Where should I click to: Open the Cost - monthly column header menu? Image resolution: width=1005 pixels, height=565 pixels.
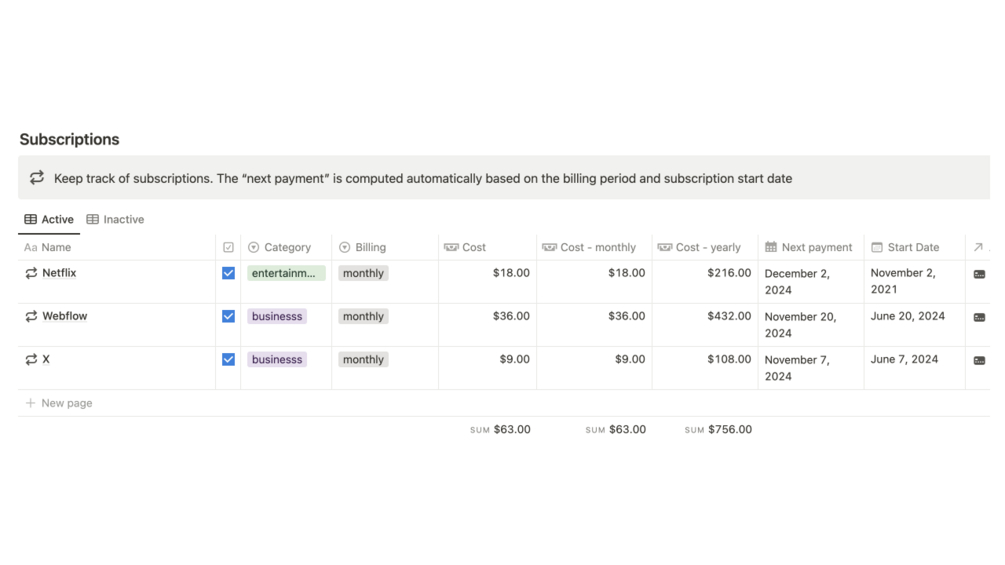(x=594, y=247)
